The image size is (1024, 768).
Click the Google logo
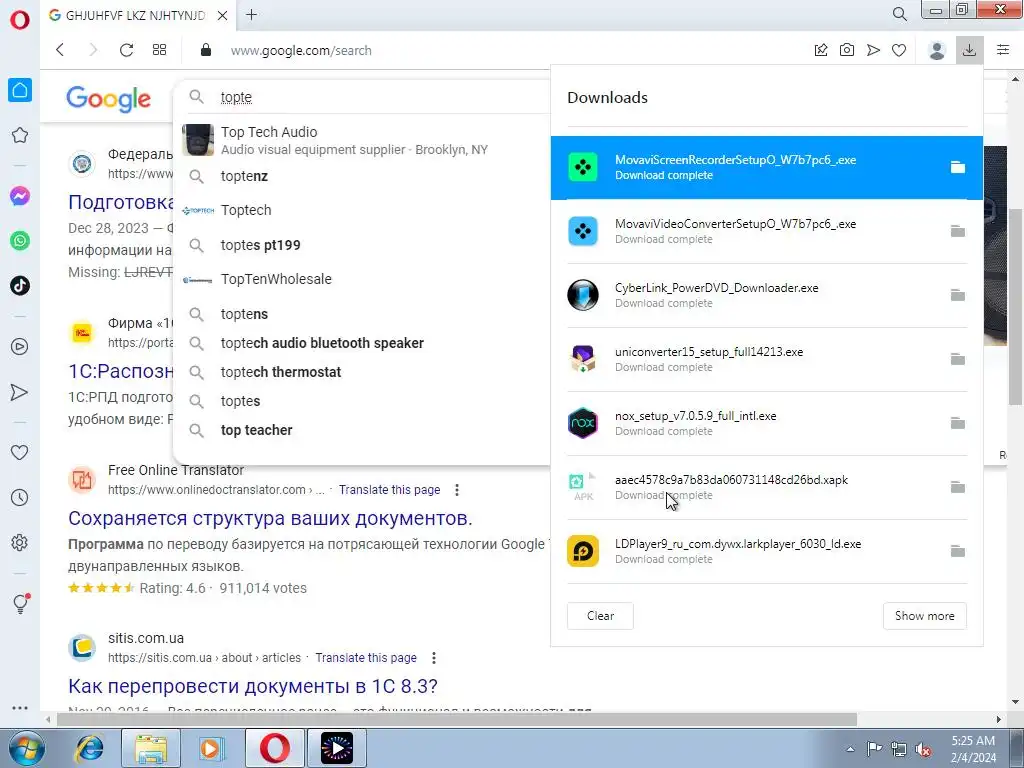(x=108, y=99)
